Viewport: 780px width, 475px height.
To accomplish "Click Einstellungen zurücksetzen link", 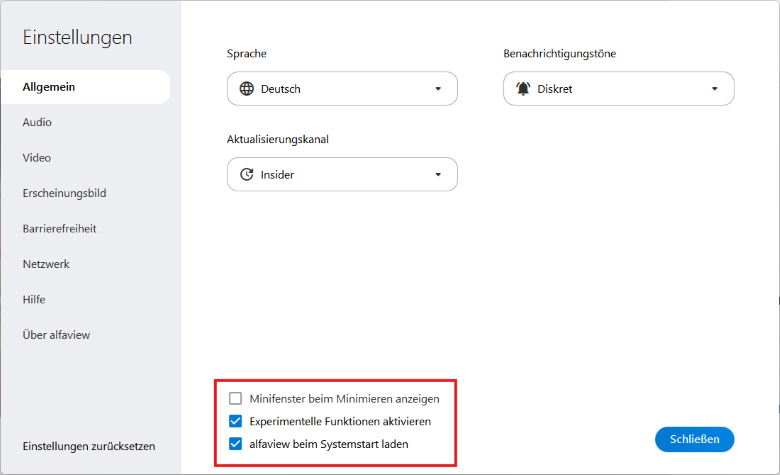I will tap(88, 446).
